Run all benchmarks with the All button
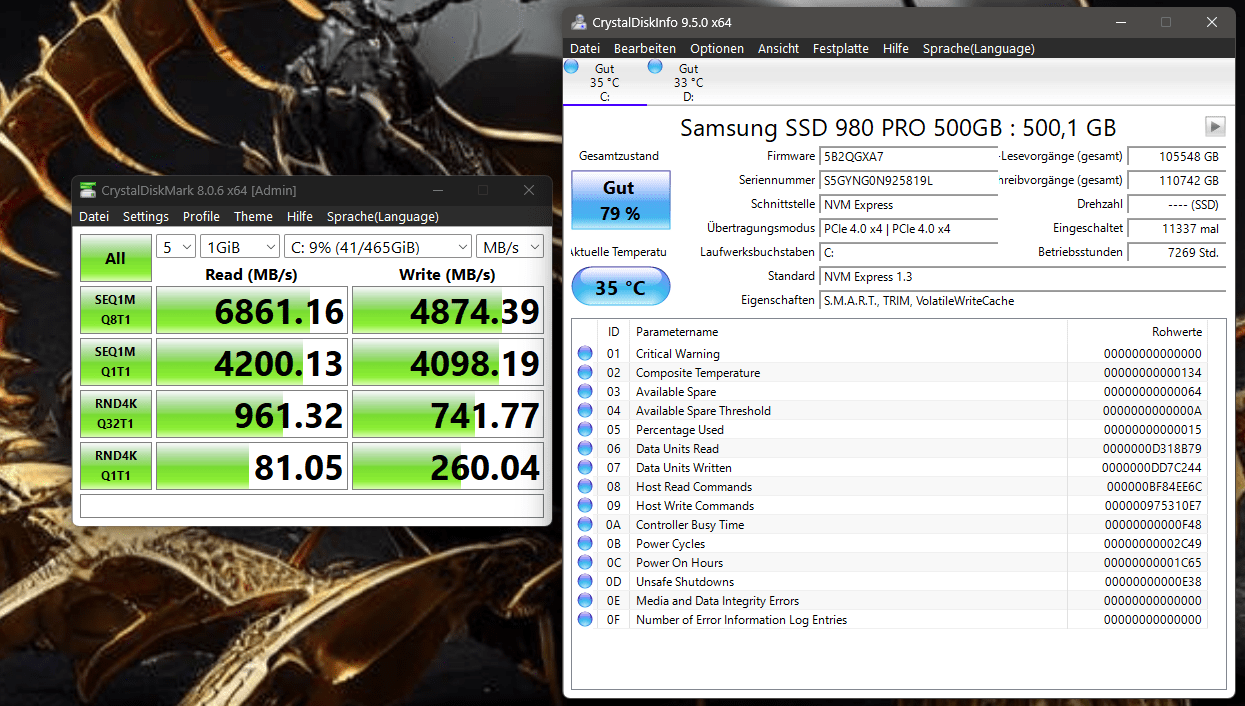The image size is (1245, 706). coord(116,258)
